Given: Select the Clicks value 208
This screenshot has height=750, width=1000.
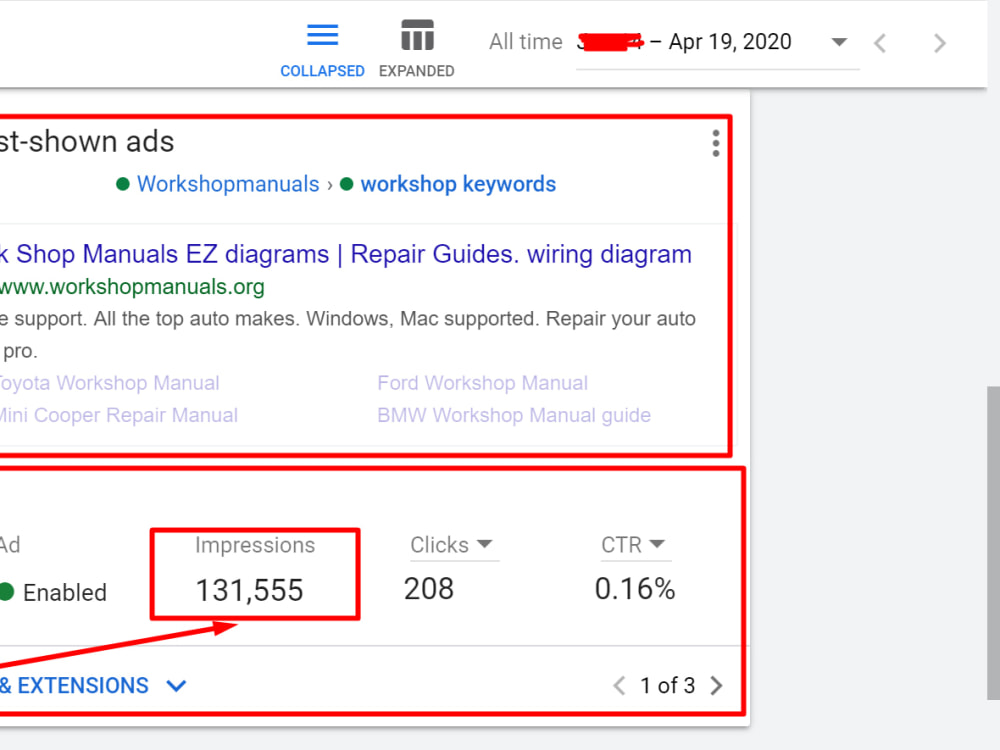Looking at the screenshot, I should click(429, 589).
